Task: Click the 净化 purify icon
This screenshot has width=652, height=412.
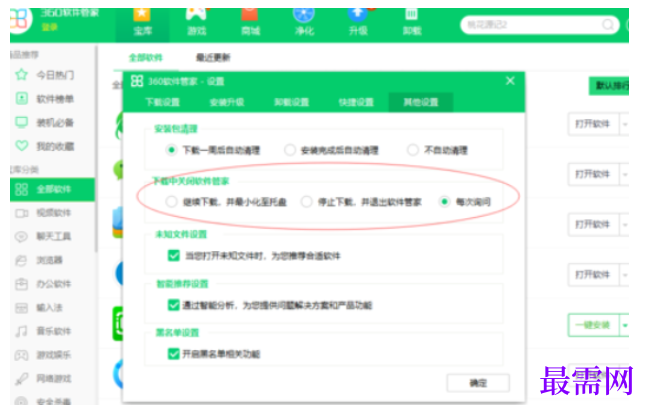Action: point(304,14)
